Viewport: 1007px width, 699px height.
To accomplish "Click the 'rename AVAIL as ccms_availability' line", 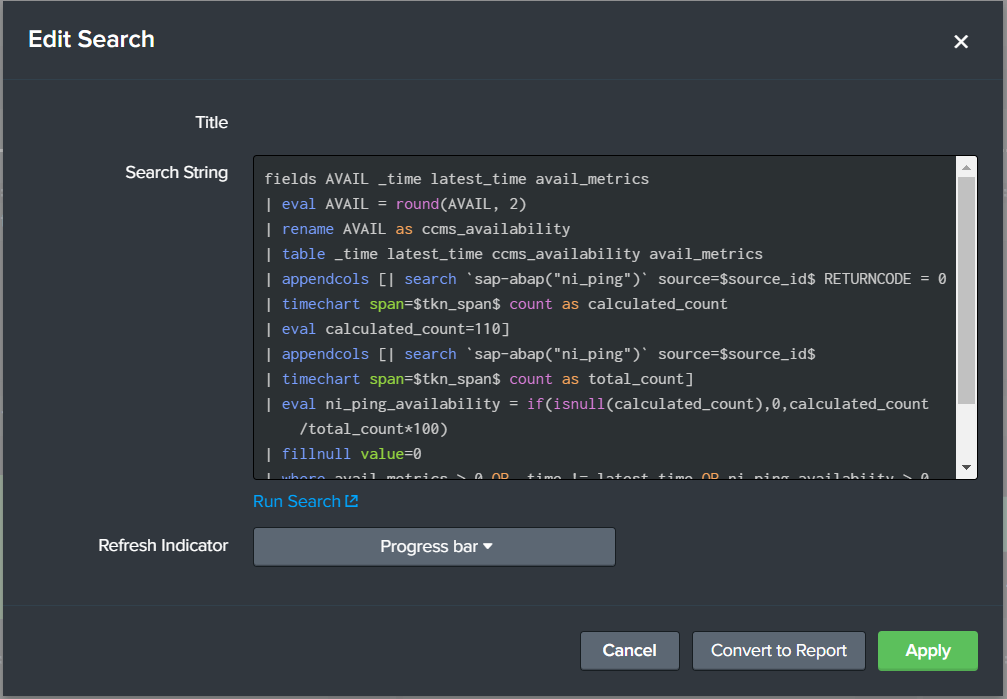I will click(425, 229).
